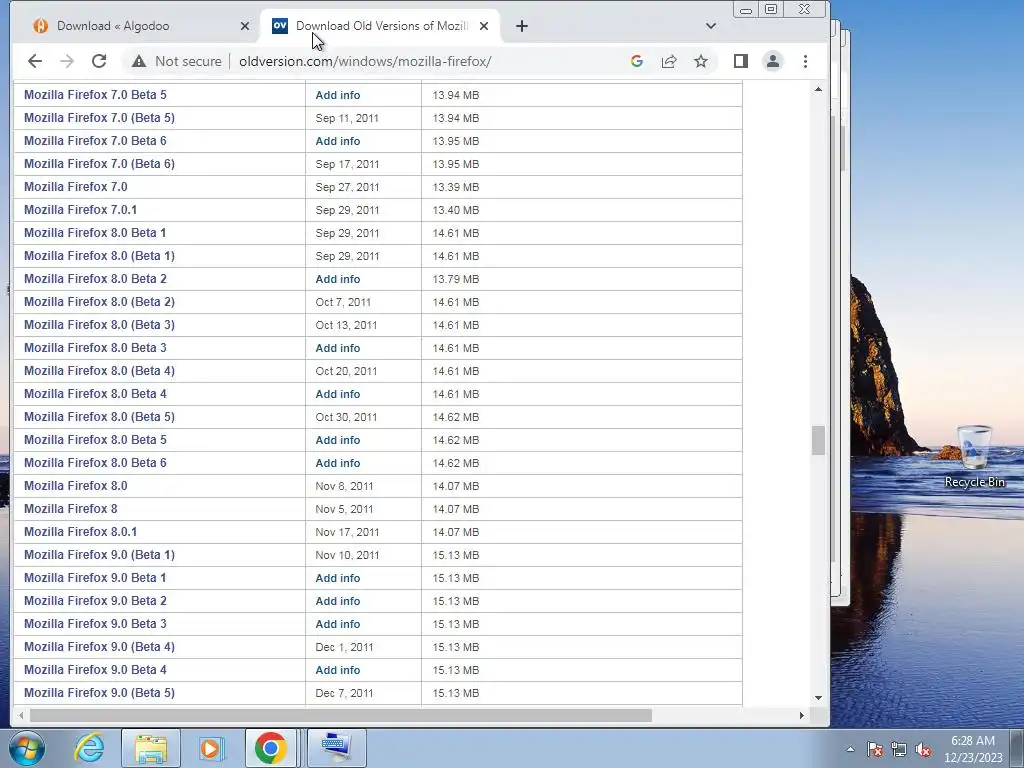Image resolution: width=1024 pixels, height=768 pixels.
Task: Close the Download Algodoo tab
Action: 245,26
